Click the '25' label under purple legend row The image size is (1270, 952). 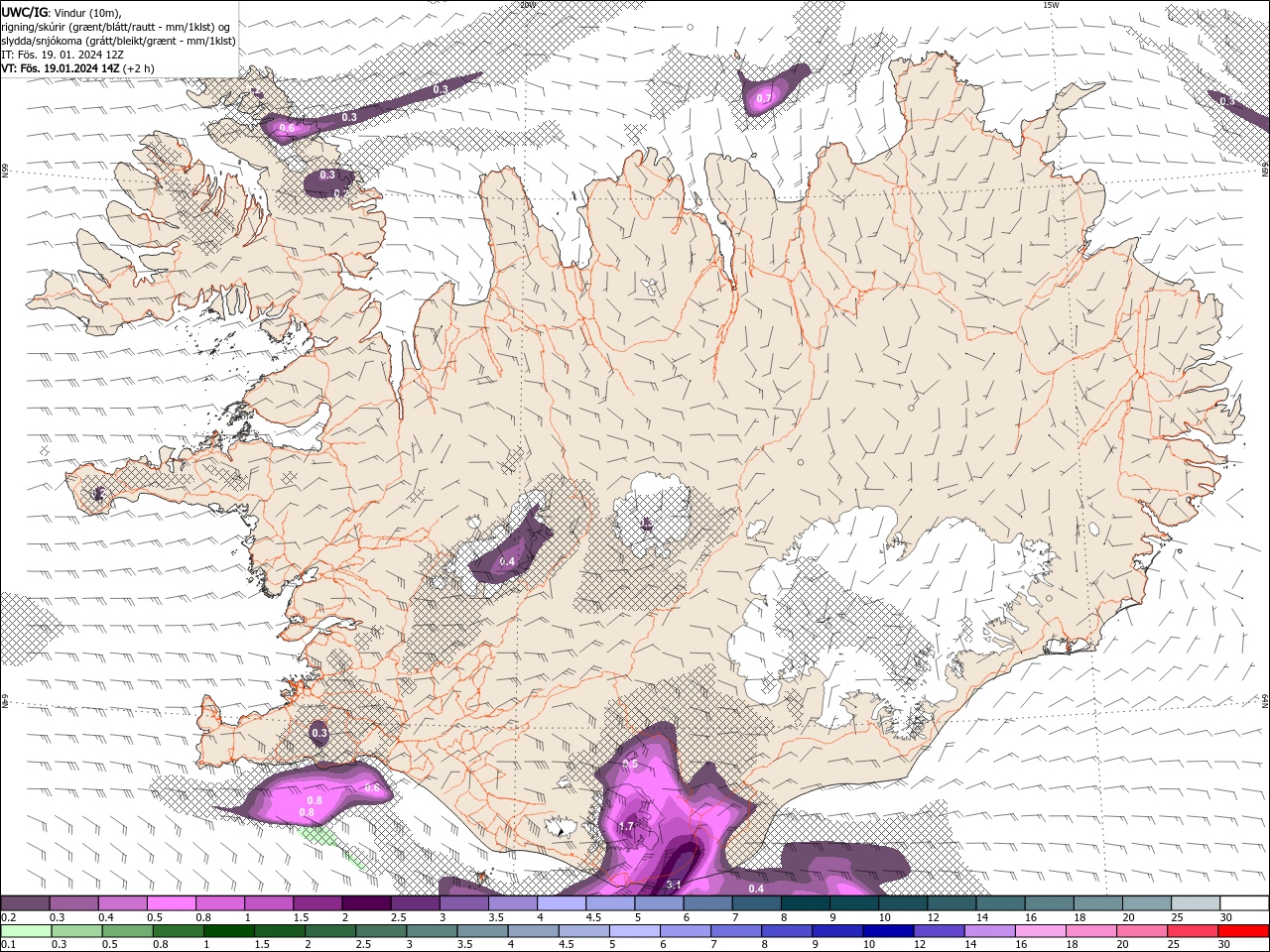click(x=1176, y=917)
